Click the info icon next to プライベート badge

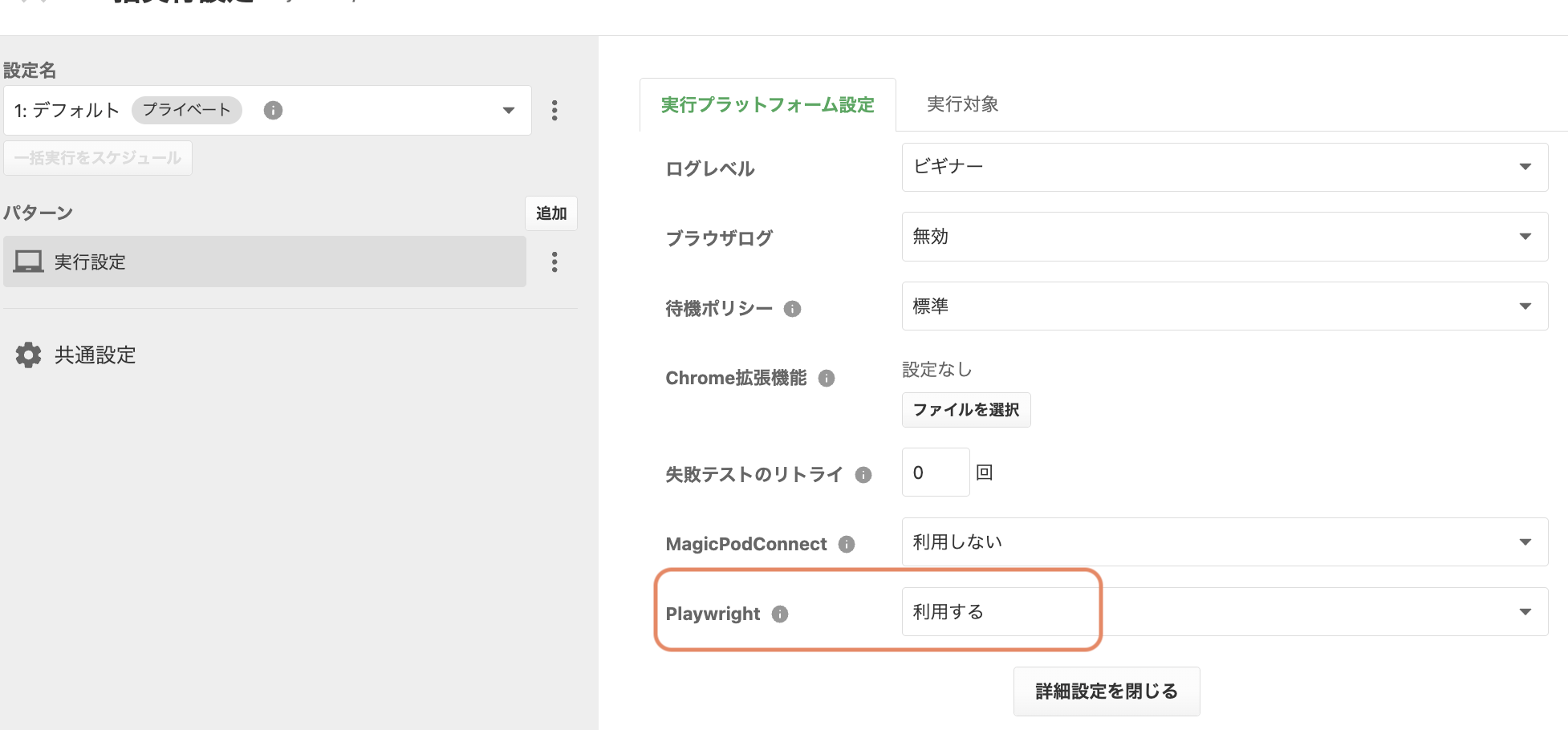[x=273, y=111]
